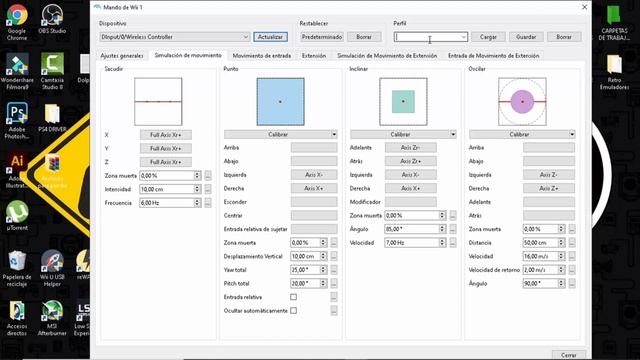Click the Inclinar tilt indicator square
Screen dimensions: 640x360
[403, 102]
